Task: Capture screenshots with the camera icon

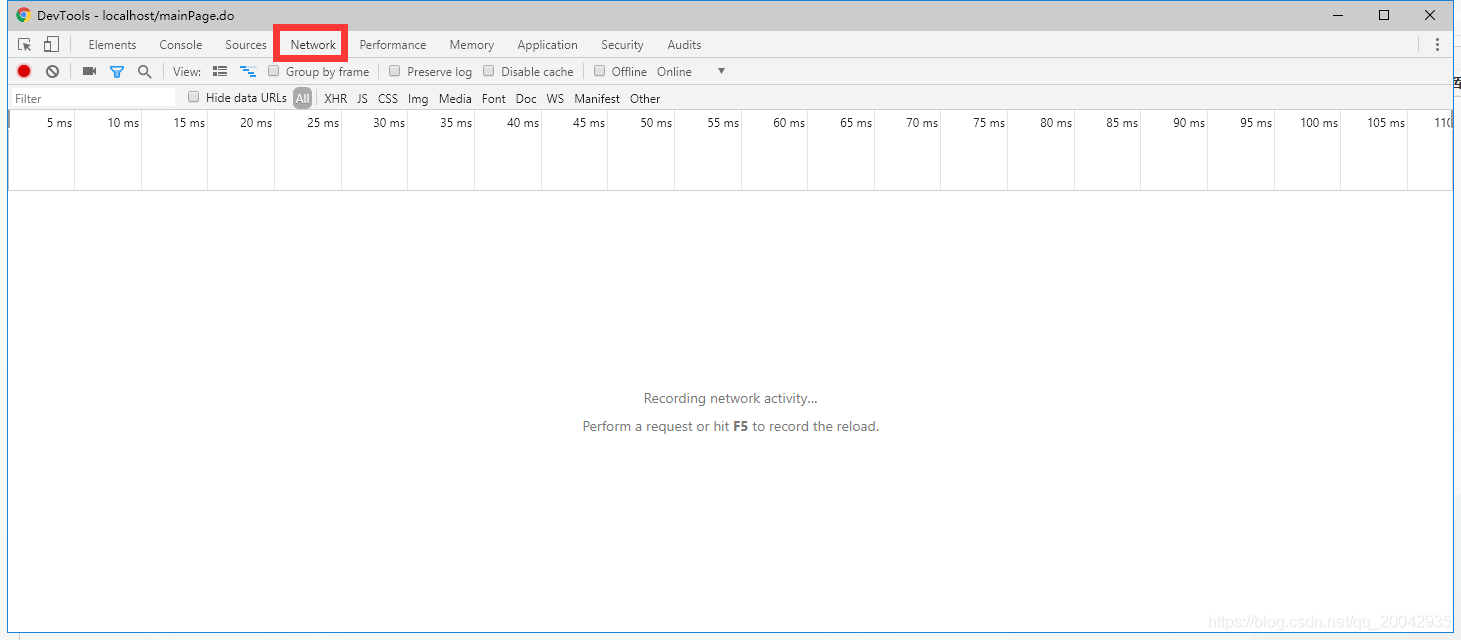Action: pyautogui.click(x=89, y=71)
